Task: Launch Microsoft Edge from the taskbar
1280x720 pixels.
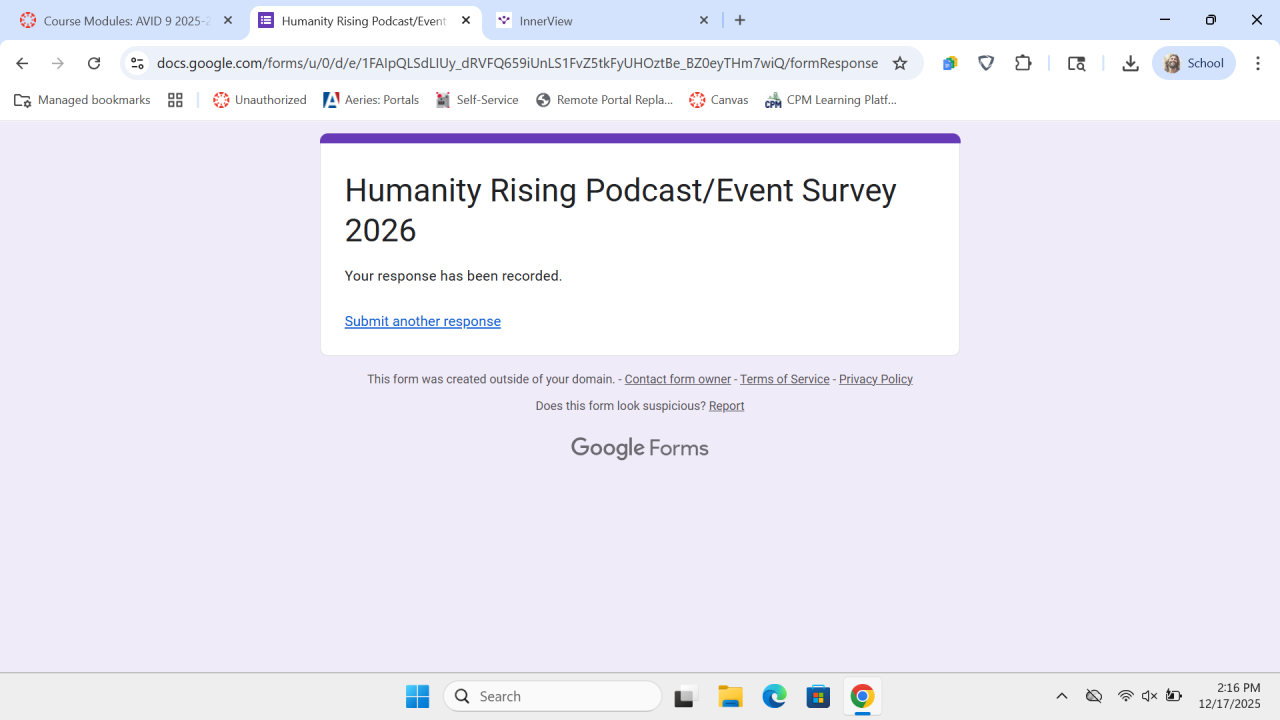Action: [x=774, y=696]
